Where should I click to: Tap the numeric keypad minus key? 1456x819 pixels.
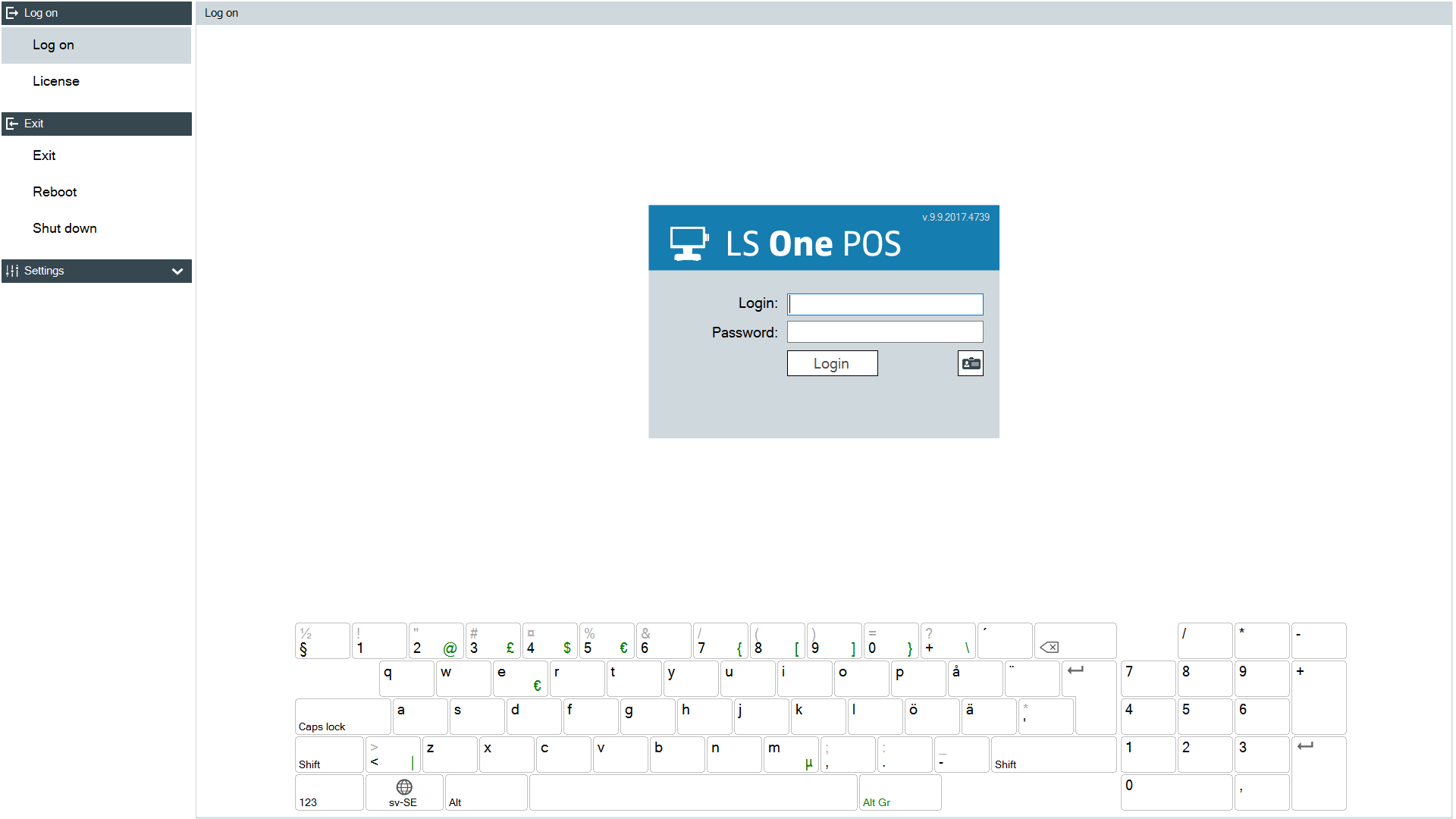(x=1319, y=641)
